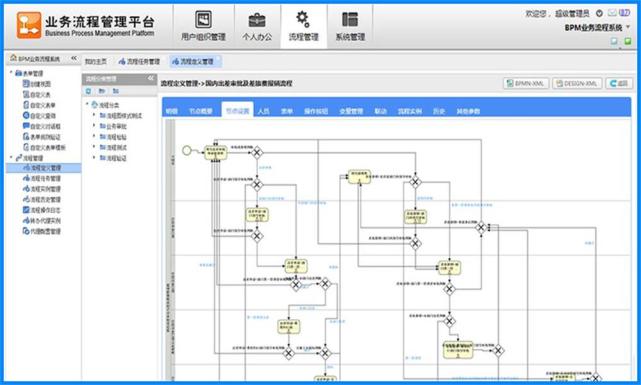This screenshot has width=641, height=385.
Task: Click 自定义对话框 speech bubble icon
Action: 26,126
